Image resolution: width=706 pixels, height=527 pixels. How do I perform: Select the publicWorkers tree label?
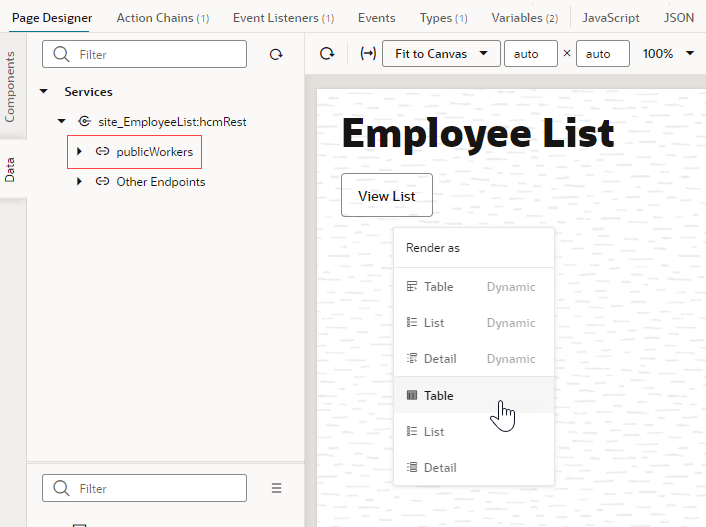[154, 152]
